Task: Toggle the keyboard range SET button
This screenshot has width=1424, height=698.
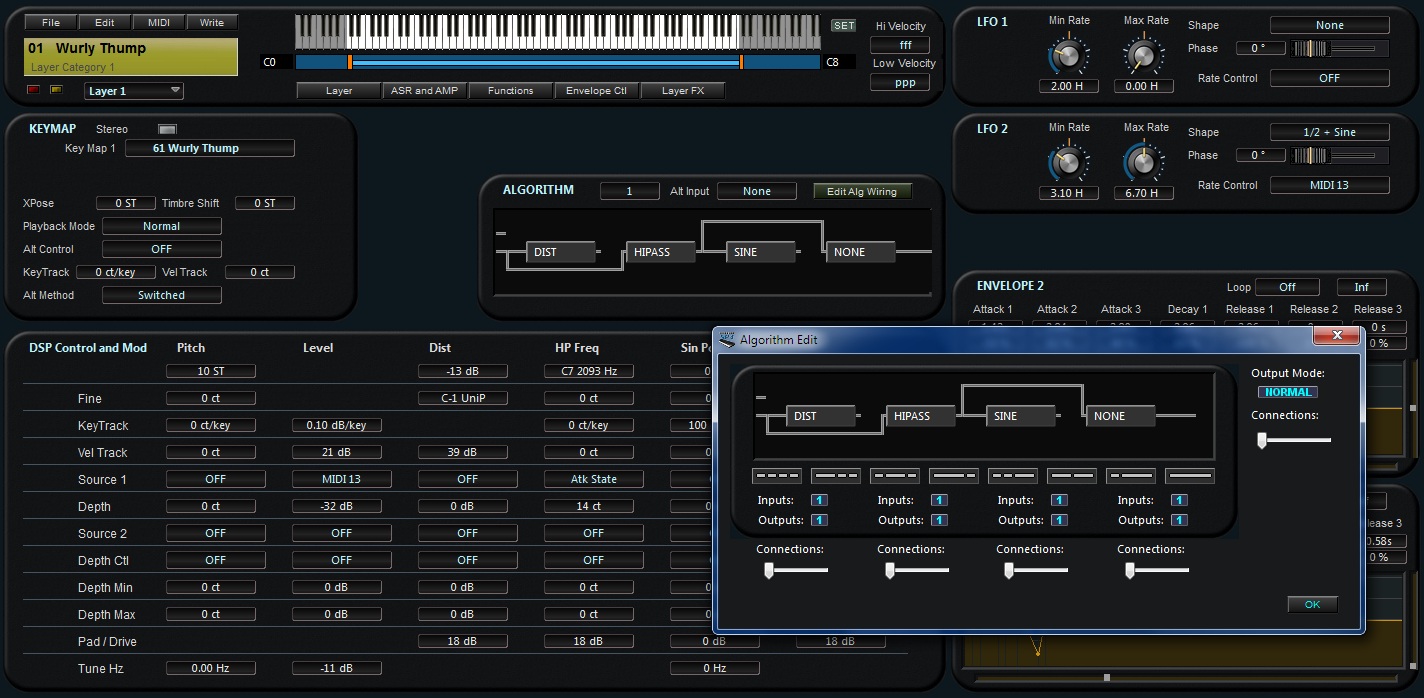Action: coord(843,26)
